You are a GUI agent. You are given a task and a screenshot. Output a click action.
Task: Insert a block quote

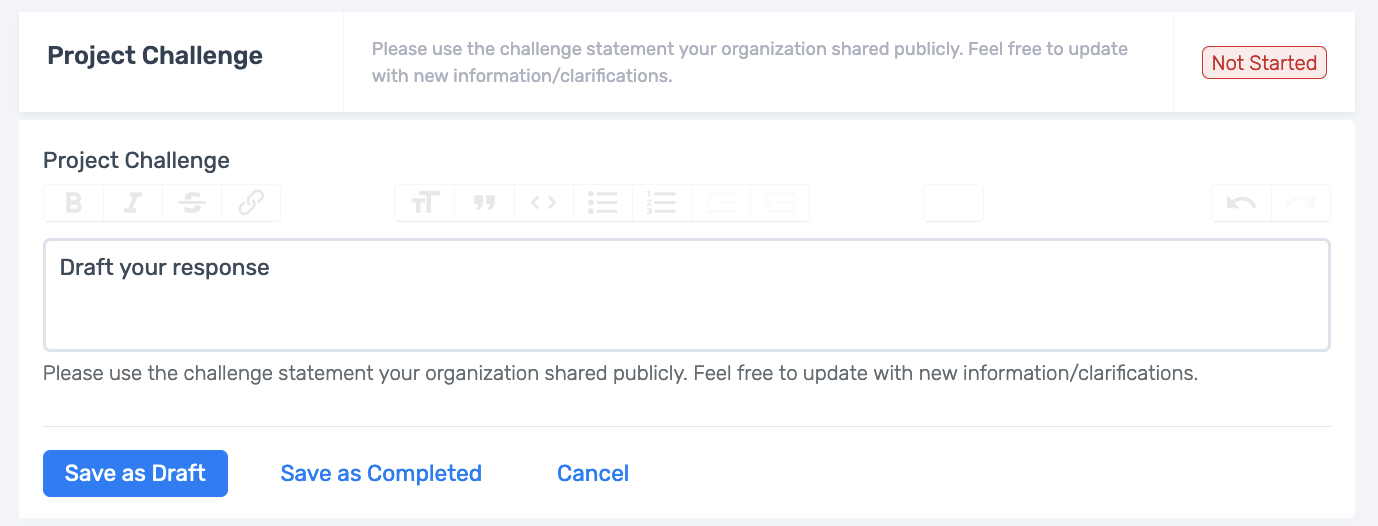coord(484,203)
